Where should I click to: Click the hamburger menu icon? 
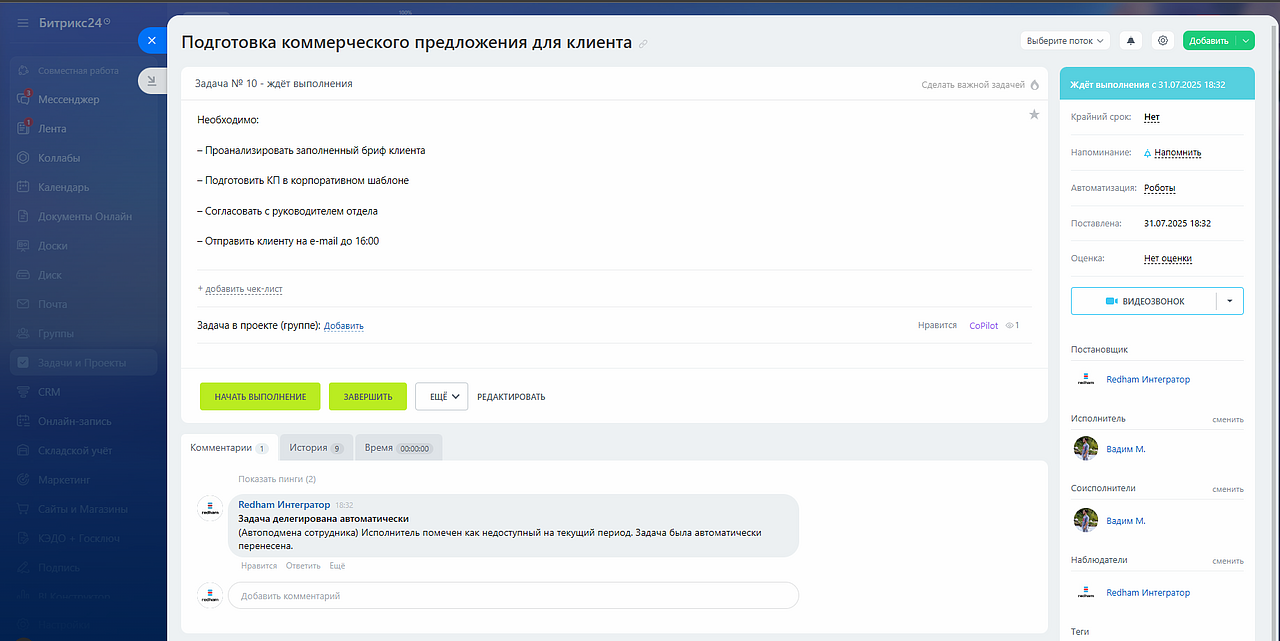[x=23, y=22]
